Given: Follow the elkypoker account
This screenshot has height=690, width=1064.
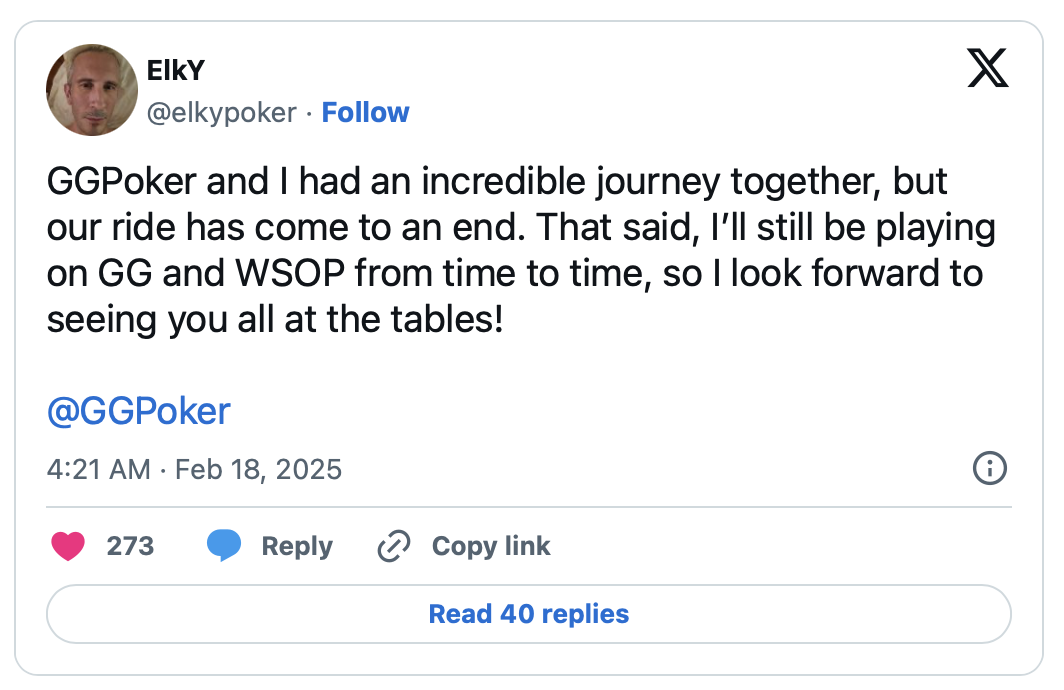Looking at the screenshot, I should 365,113.
